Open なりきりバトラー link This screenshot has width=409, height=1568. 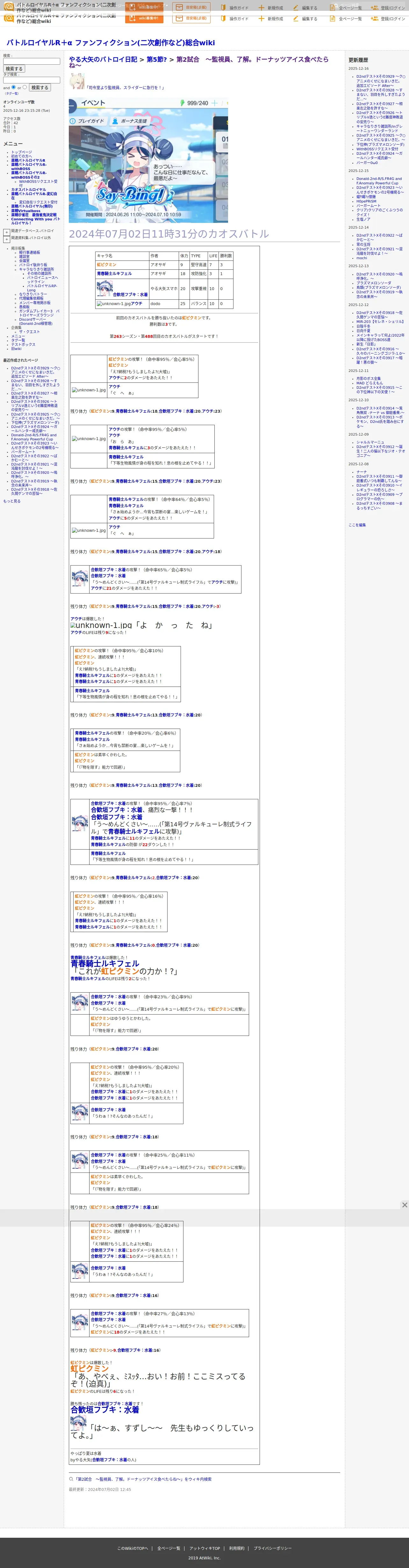point(32,294)
